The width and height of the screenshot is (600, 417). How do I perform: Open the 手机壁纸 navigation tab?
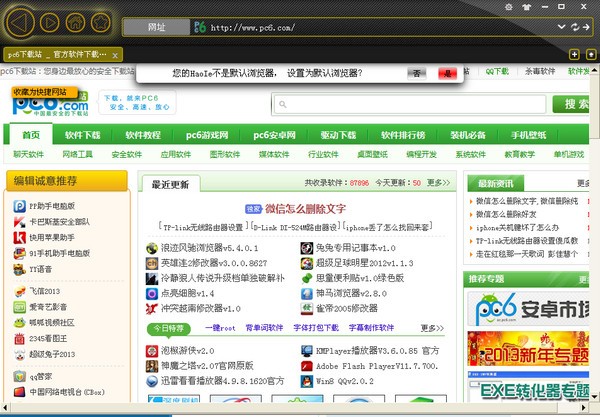coord(528,135)
